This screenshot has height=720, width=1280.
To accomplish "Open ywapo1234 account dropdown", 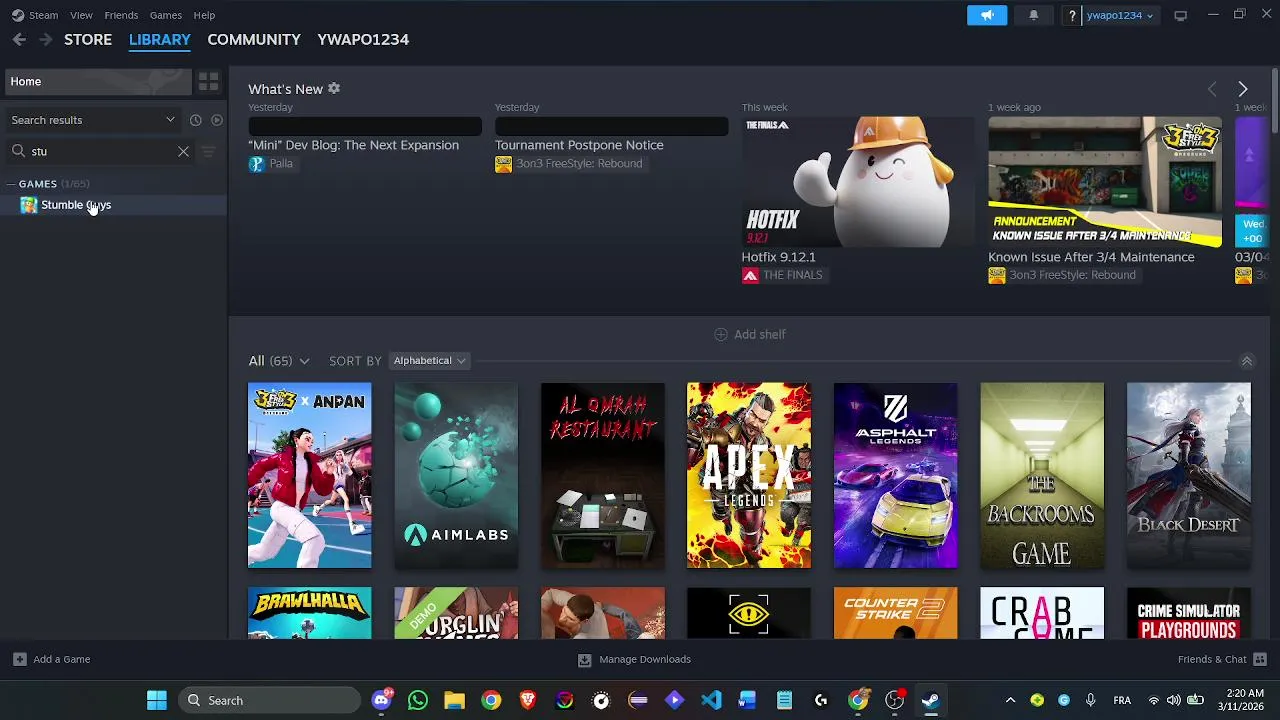I will tap(1119, 15).
